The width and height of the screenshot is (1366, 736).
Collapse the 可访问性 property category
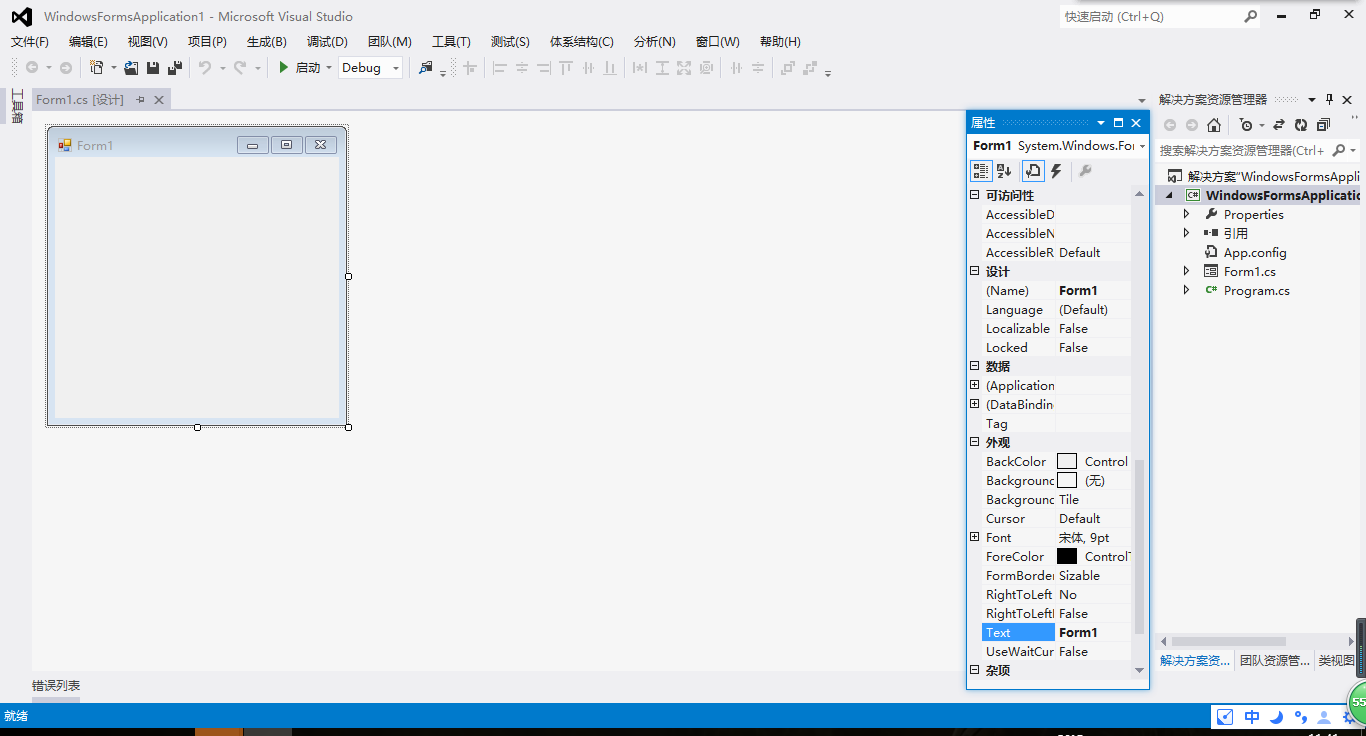[975, 196]
